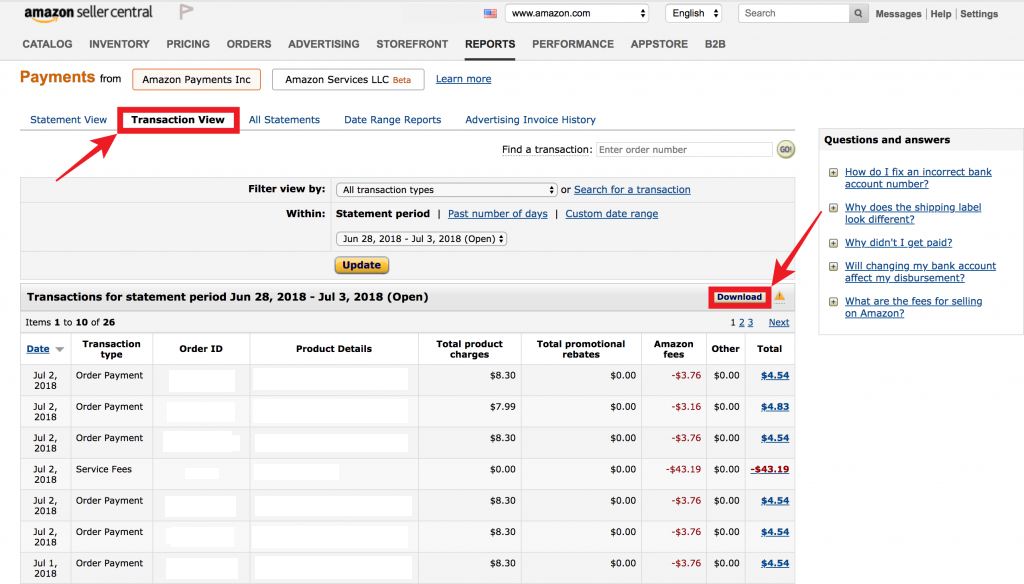1024x584 pixels.
Task: Open the www.amazon.com marketplace dropdown
Action: [577, 13]
